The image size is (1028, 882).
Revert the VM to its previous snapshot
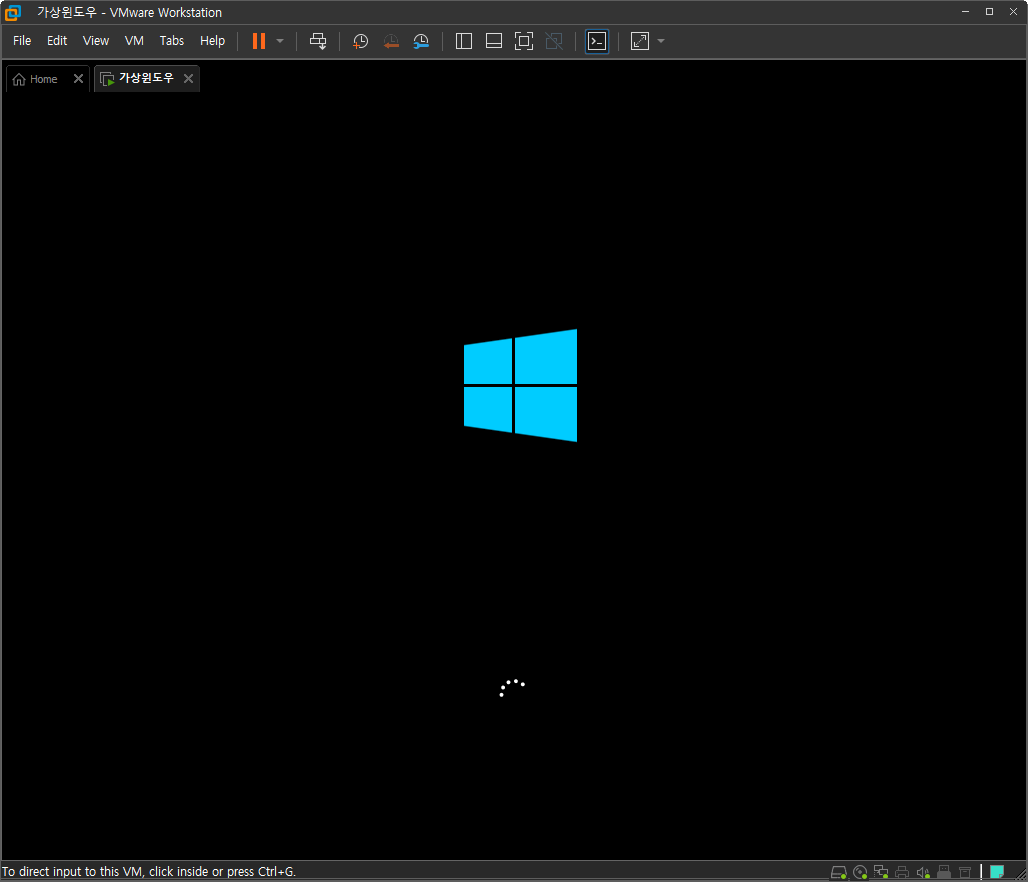(391, 41)
